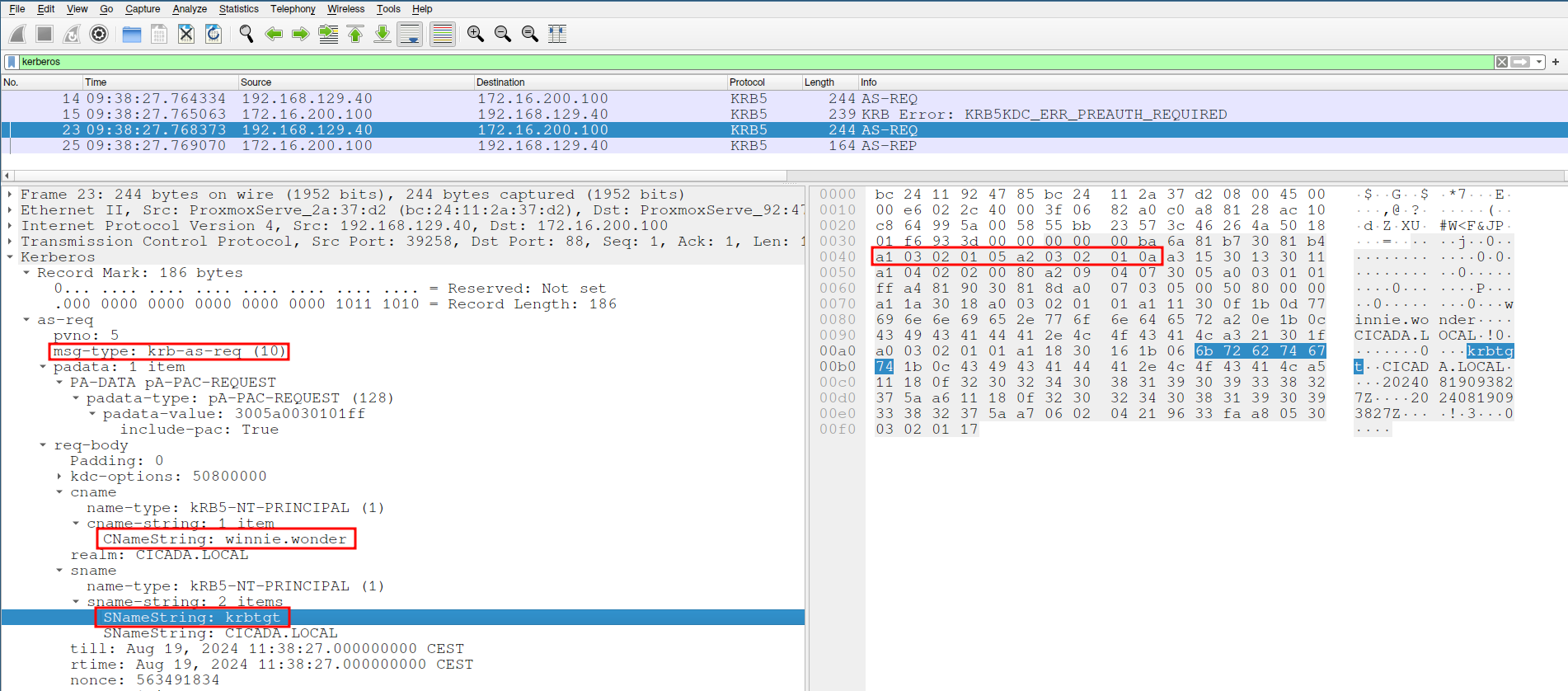
Task: Select packet 15 KRB Error row
Action: tap(784, 115)
